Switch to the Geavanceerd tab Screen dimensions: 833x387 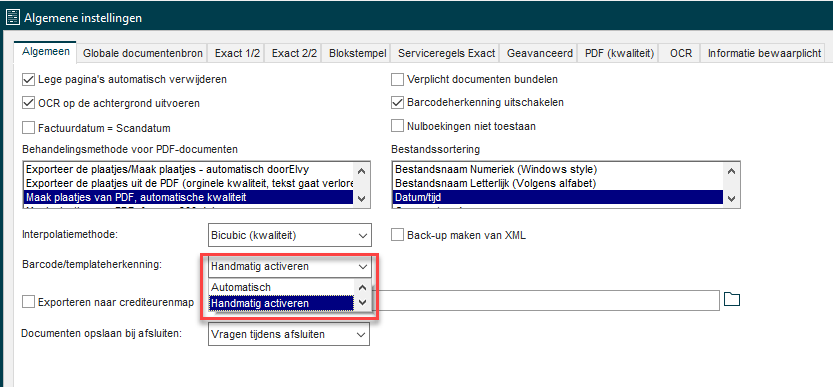click(x=540, y=53)
